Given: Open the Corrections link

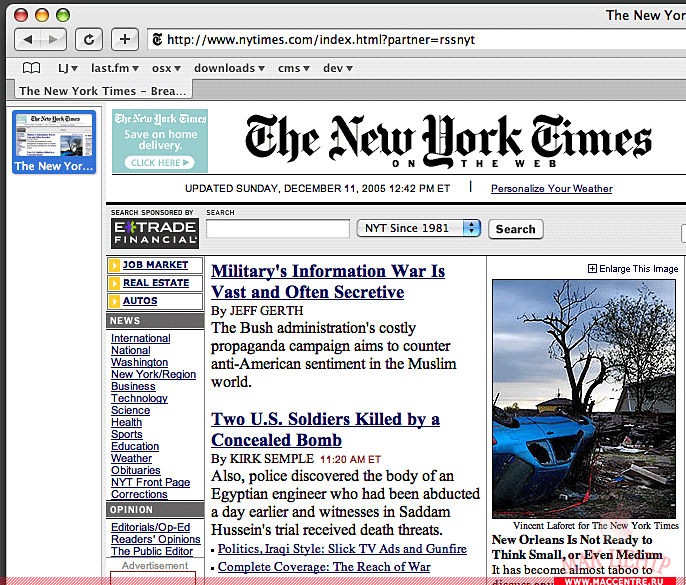Looking at the screenshot, I should [x=139, y=494].
